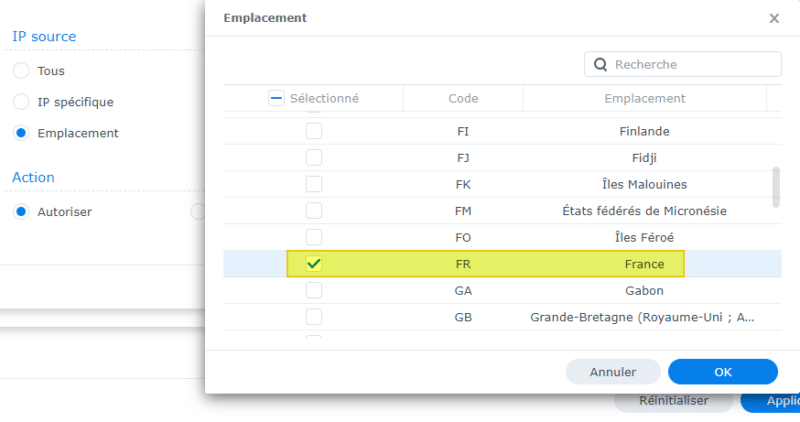Sort by the Emplacement column header

(x=645, y=98)
